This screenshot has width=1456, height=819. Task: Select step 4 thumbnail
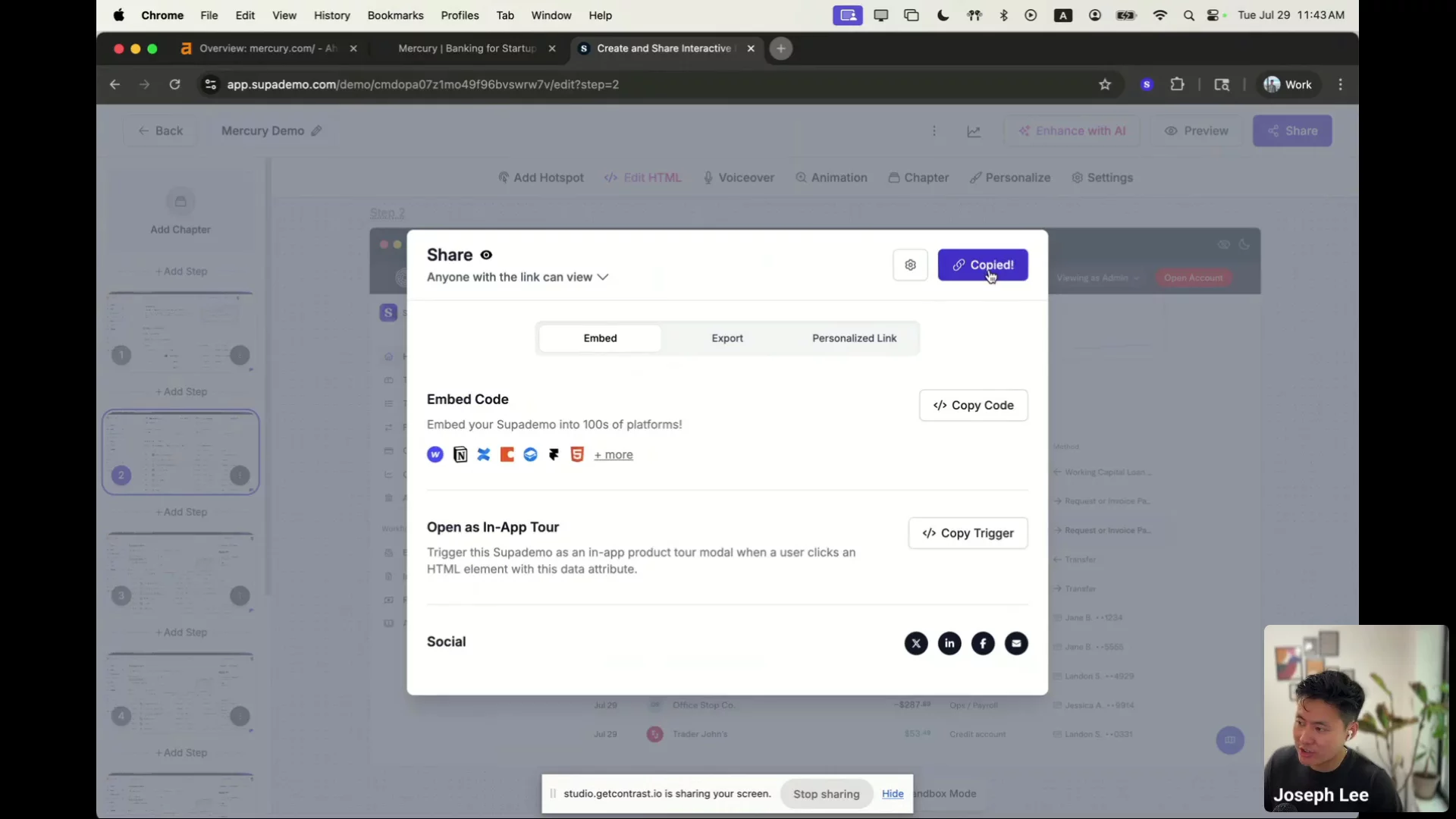(x=180, y=692)
